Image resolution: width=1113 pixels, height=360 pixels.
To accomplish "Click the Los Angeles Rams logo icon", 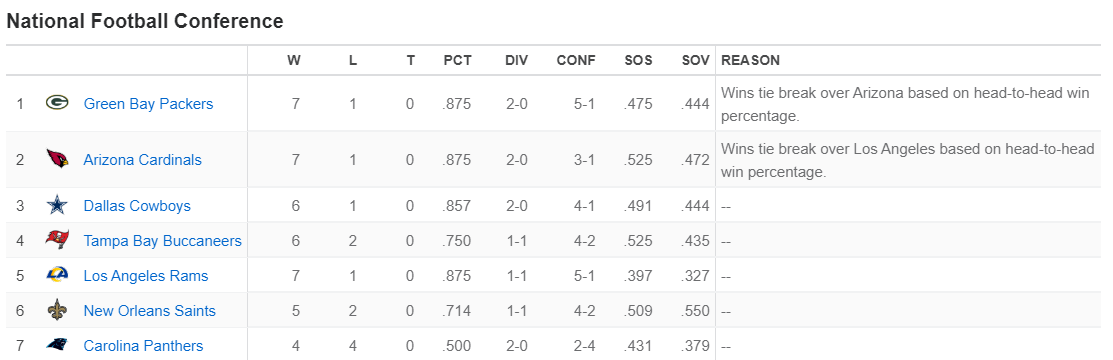I will [x=57, y=275].
